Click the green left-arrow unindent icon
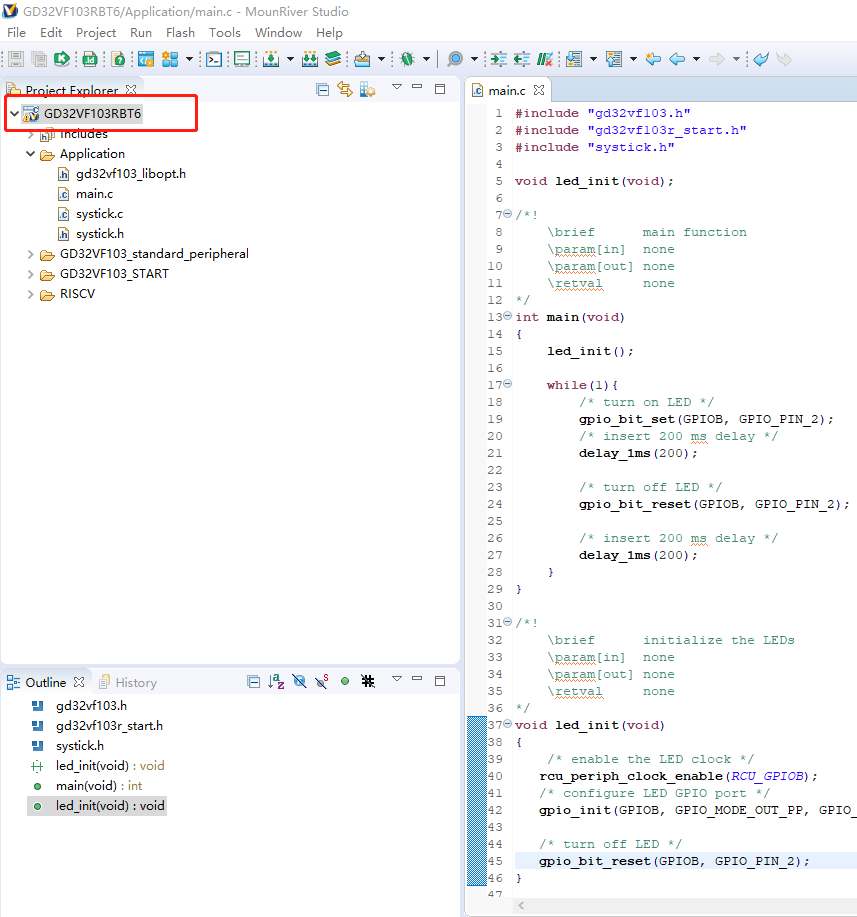This screenshot has width=857, height=917. coord(521,59)
